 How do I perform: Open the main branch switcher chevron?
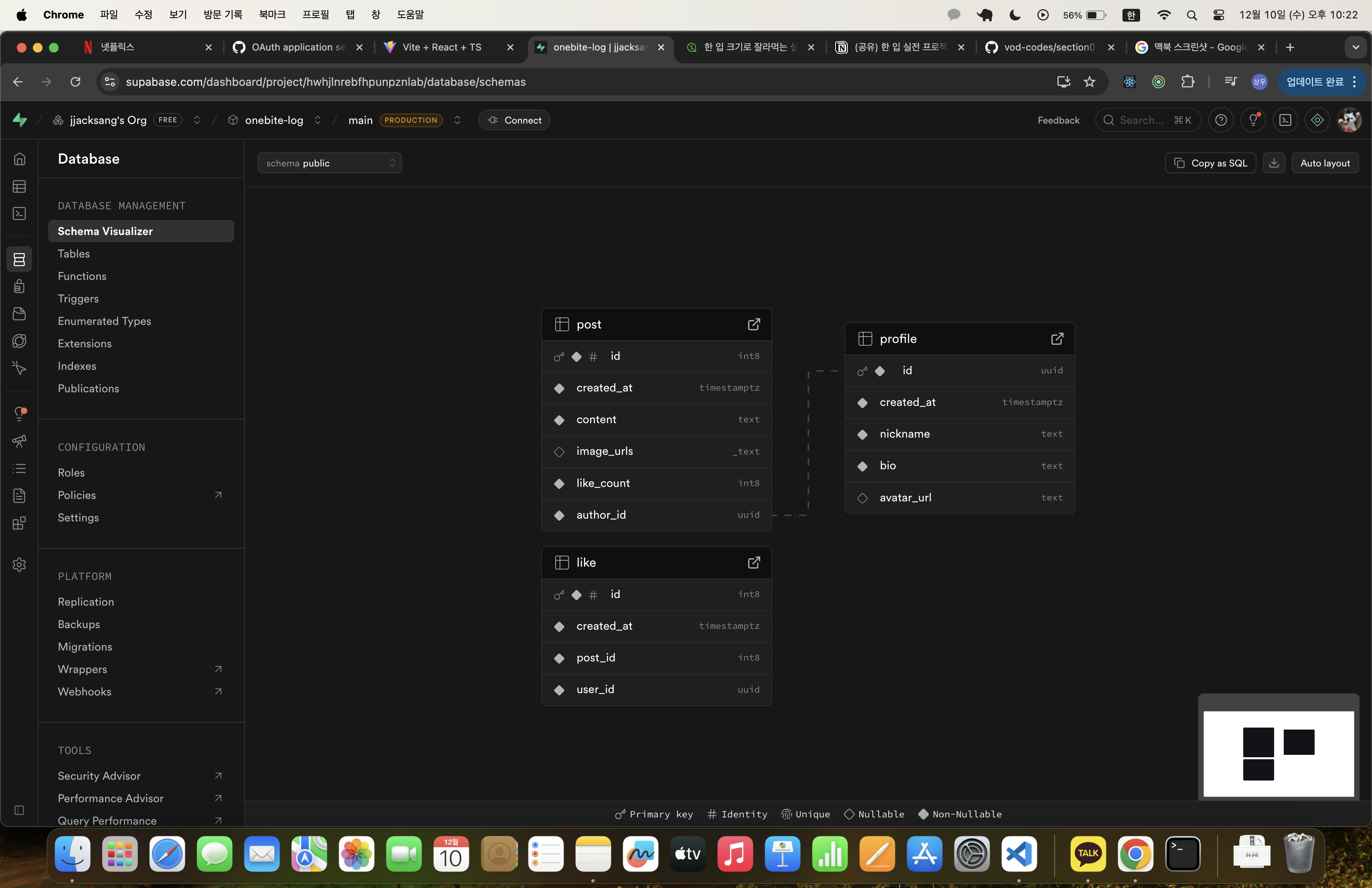click(x=457, y=120)
